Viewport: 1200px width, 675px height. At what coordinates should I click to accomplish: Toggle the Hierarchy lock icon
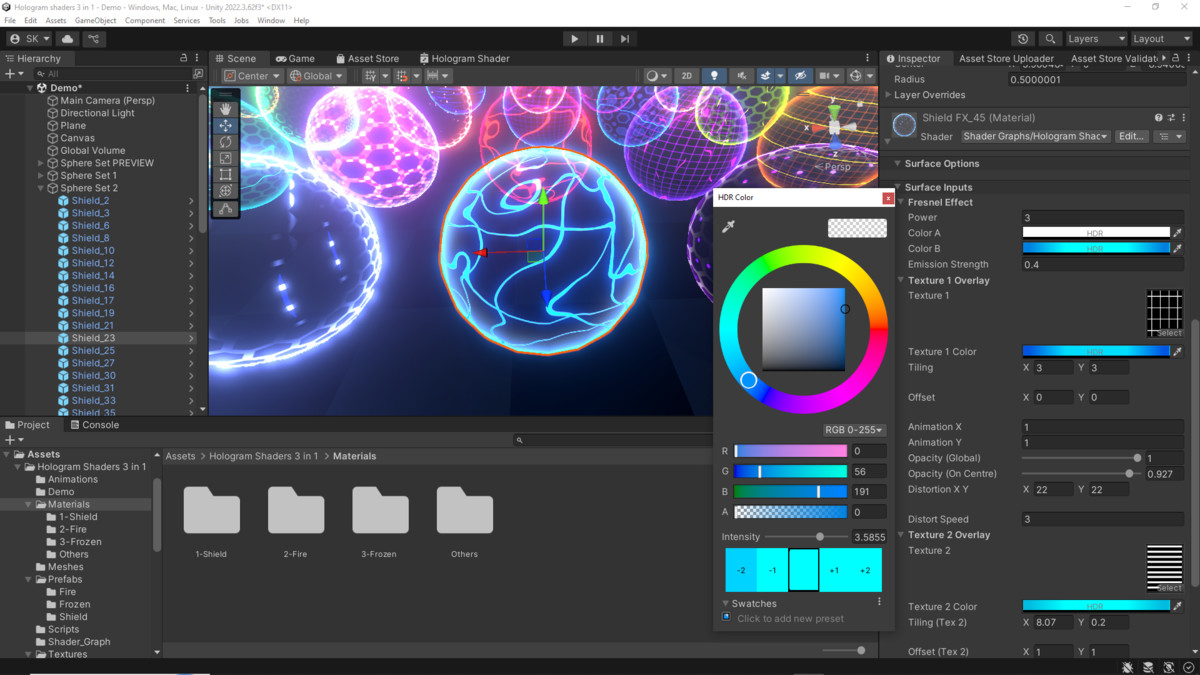point(183,58)
